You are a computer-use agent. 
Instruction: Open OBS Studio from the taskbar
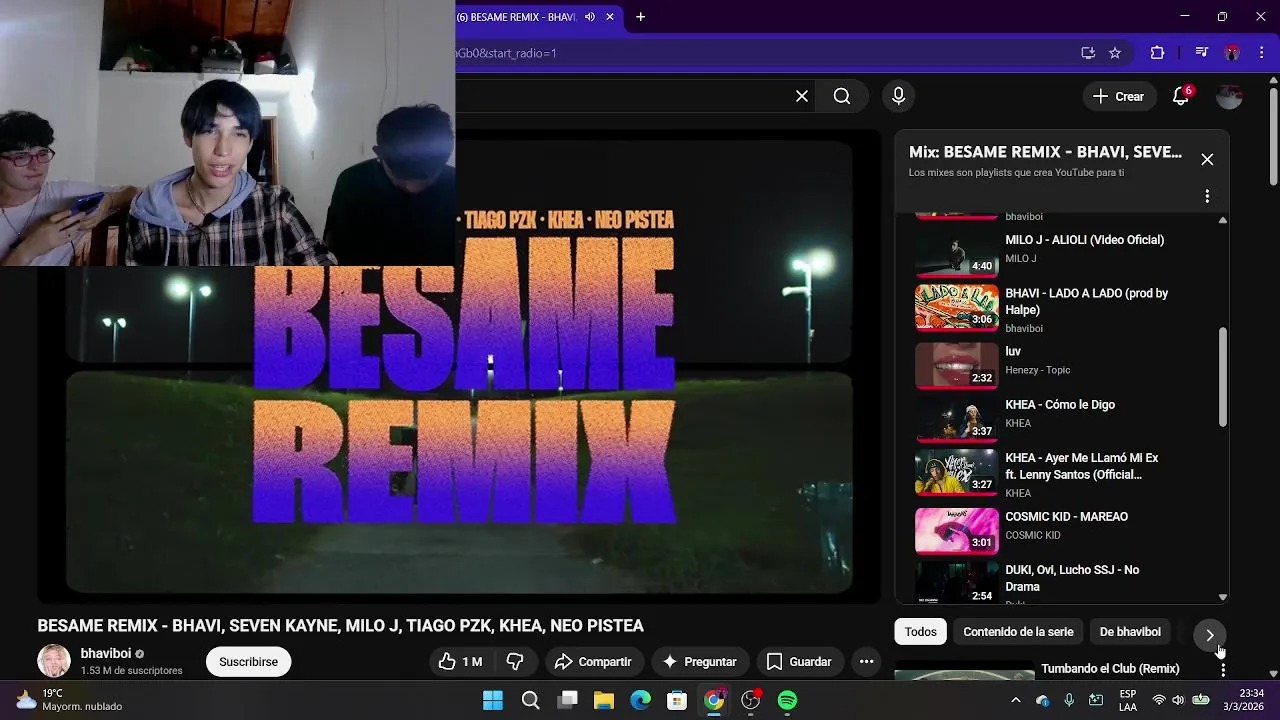tap(751, 701)
